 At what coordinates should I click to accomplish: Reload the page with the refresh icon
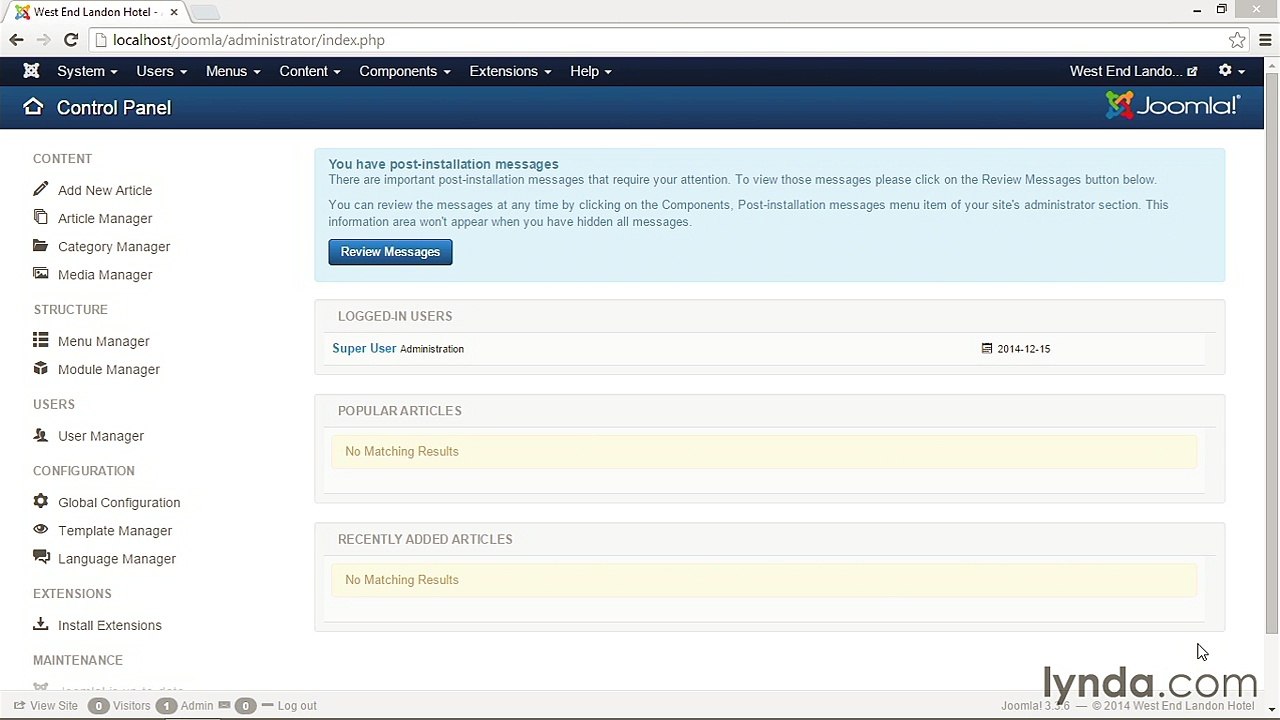coord(70,40)
